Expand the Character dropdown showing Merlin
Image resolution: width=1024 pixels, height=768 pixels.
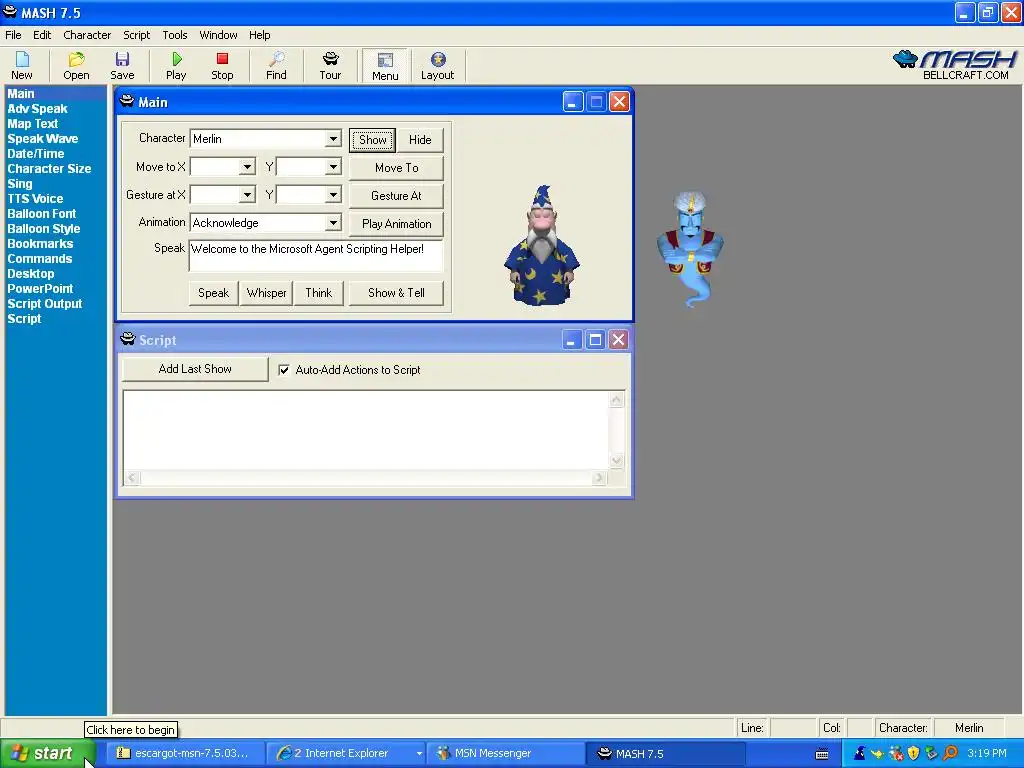[x=333, y=138]
